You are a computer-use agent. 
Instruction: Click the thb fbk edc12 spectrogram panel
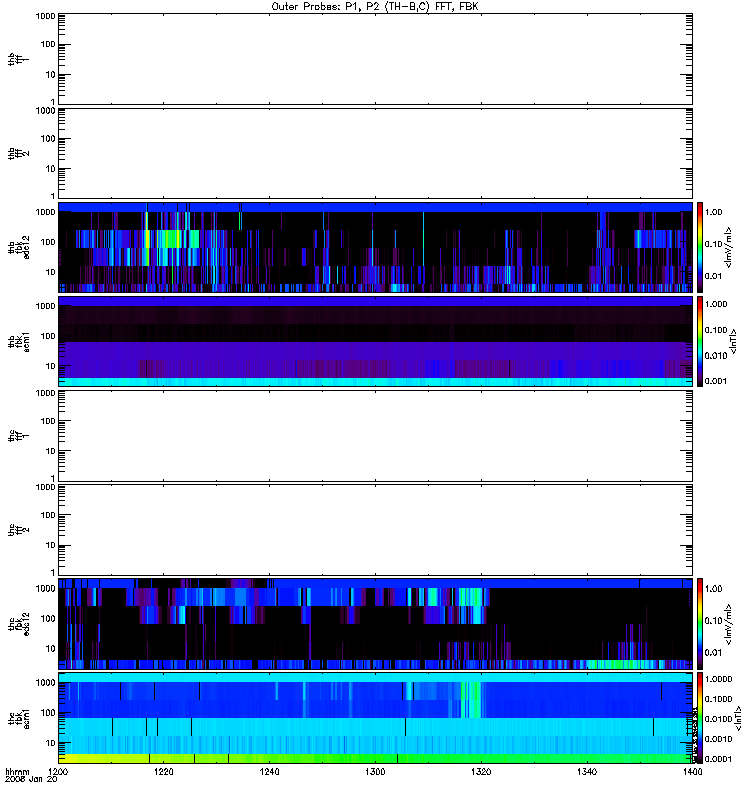(376, 247)
